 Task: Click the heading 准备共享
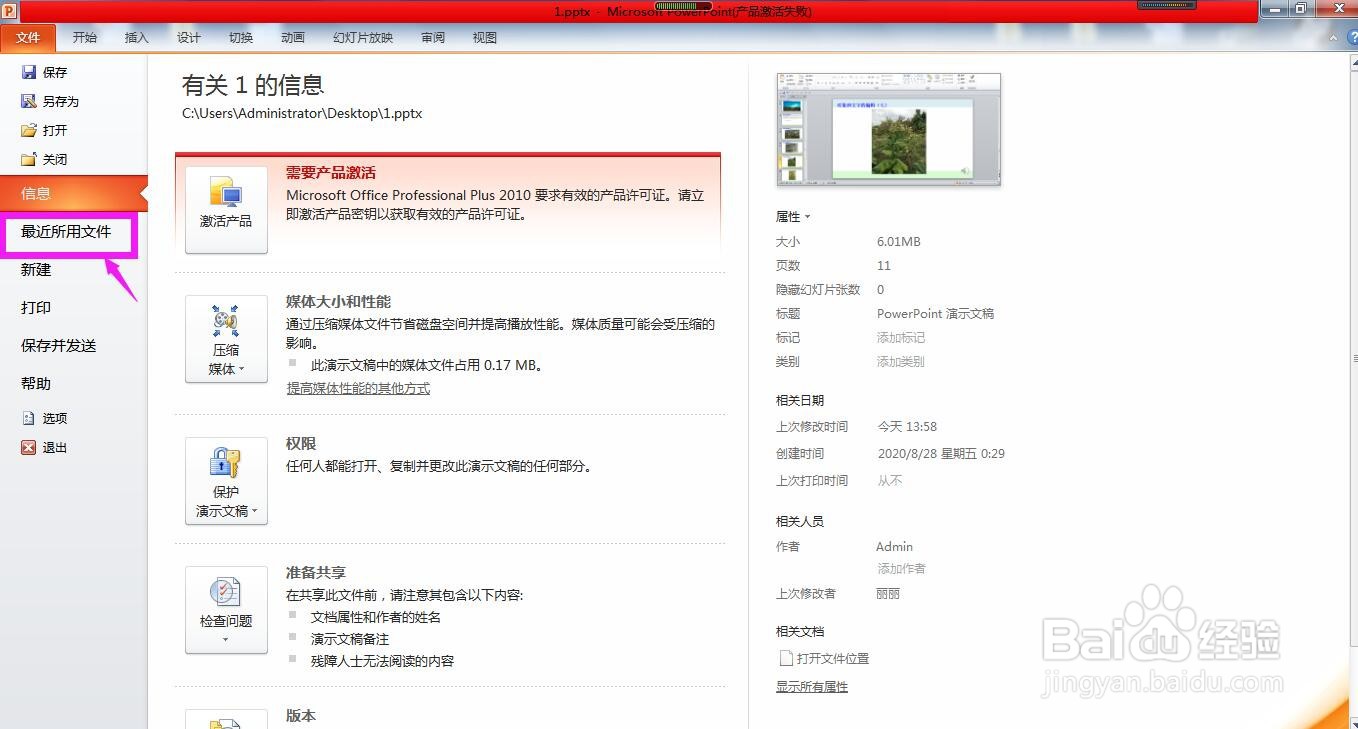click(x=316, y=573)
